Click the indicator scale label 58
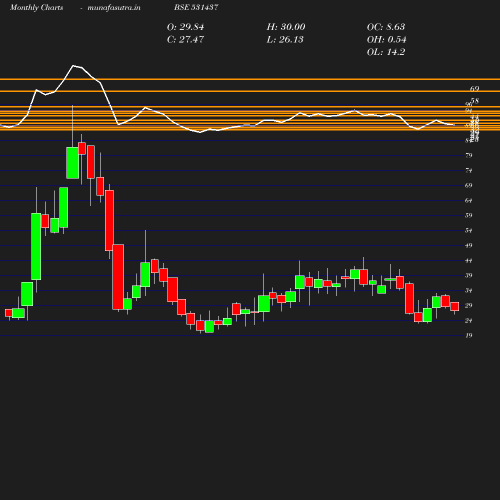 click(475, 101)
